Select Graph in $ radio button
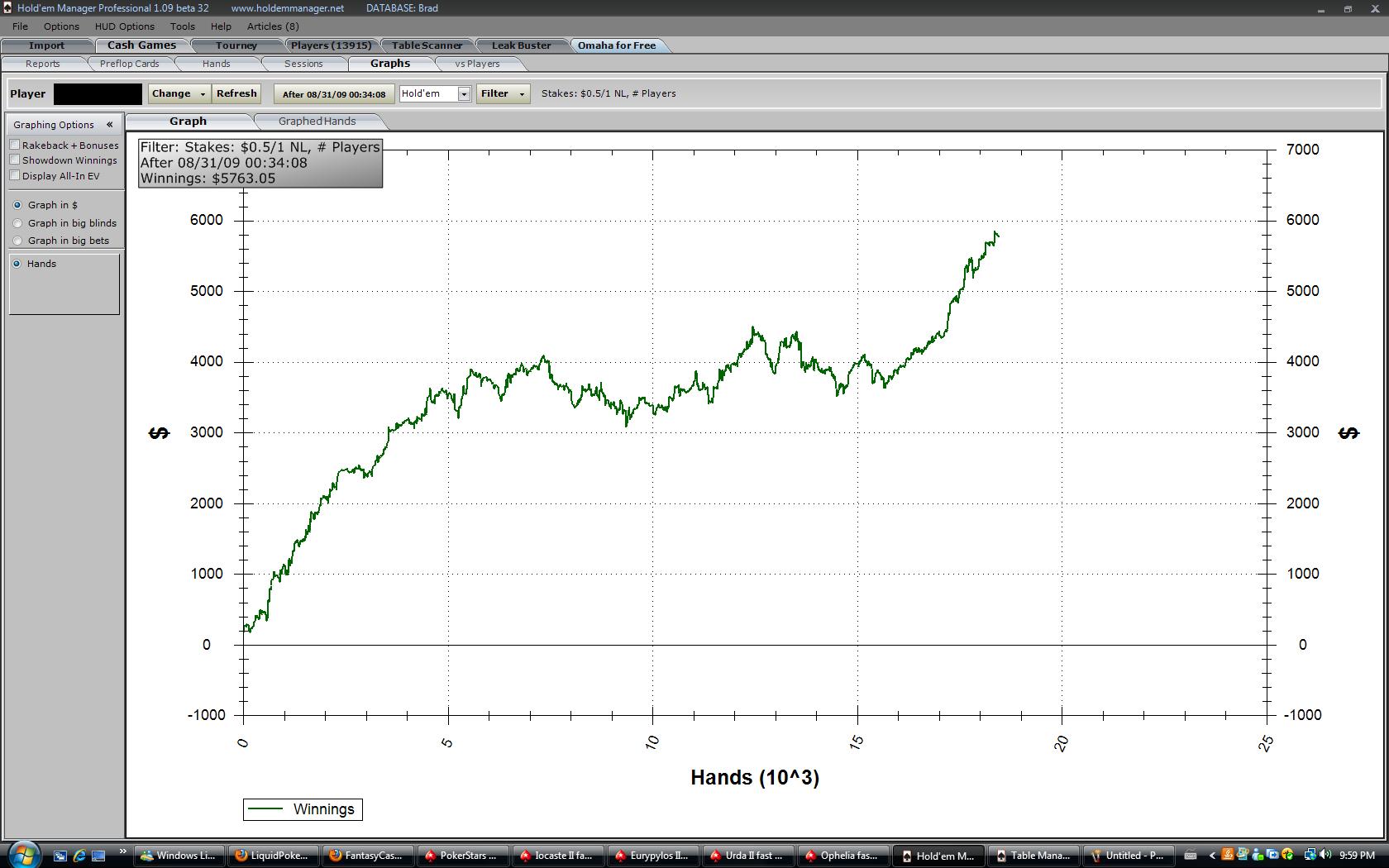Image resolution: width=1389 pixels, height=868 pixels. pyautogui.click(x=17, y=205)
